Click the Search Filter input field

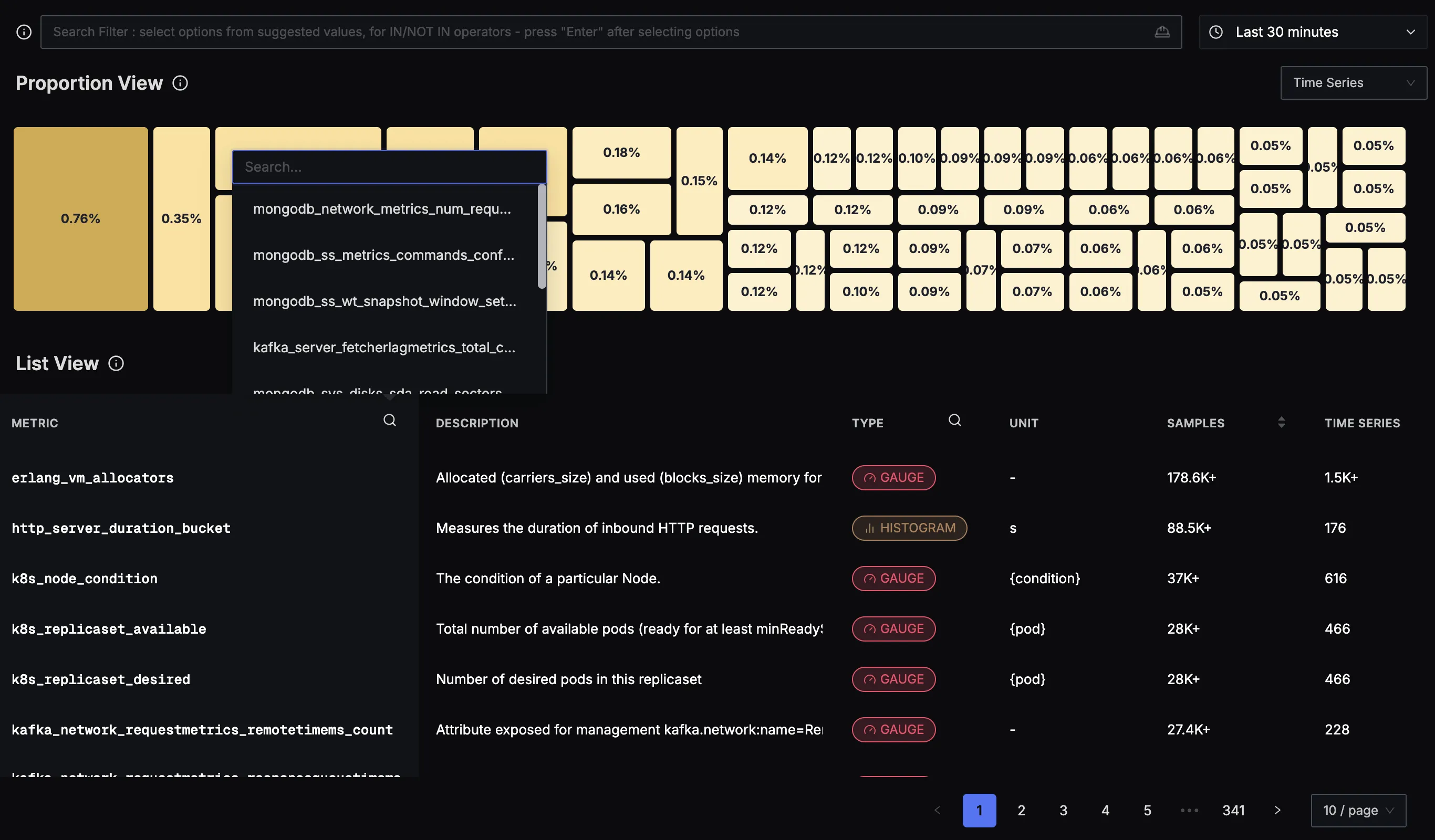click(611, 32)
